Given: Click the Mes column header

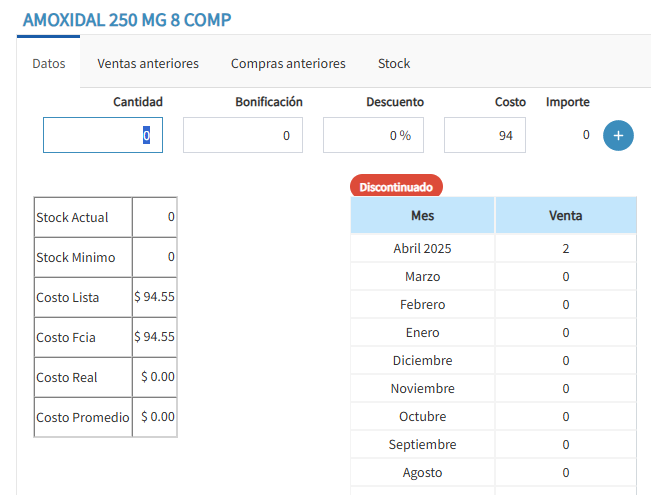Looking at the screenshot, I should (422, 215).
